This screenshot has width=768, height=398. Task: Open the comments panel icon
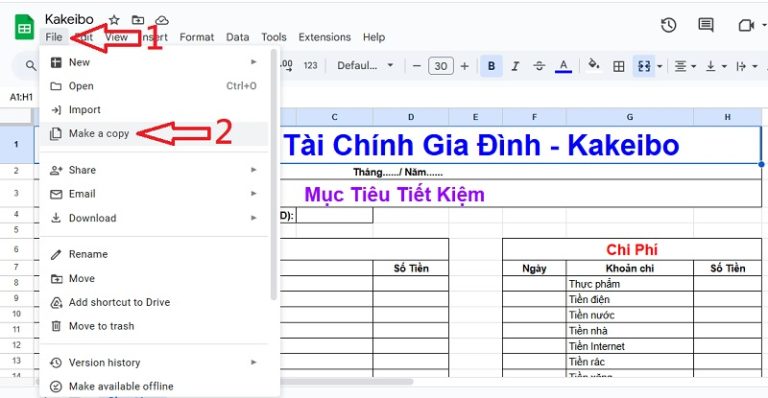706,25
